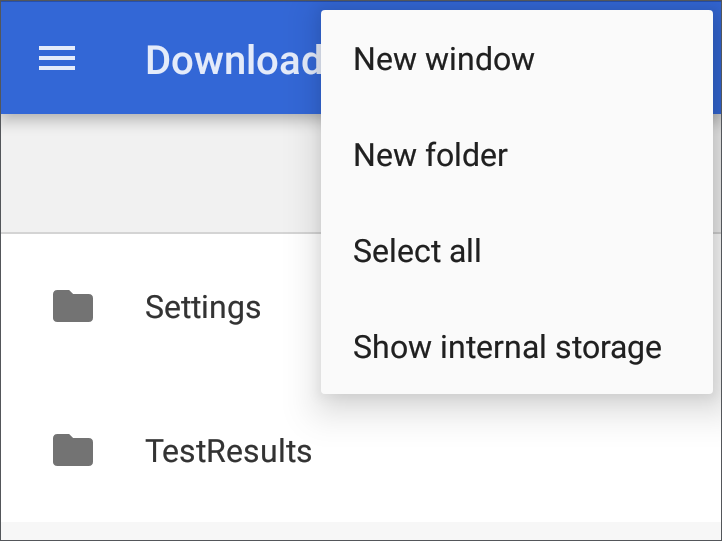Choose New window from the overflow menu
This screenshot has height=541, width=722.
point(517,59)
